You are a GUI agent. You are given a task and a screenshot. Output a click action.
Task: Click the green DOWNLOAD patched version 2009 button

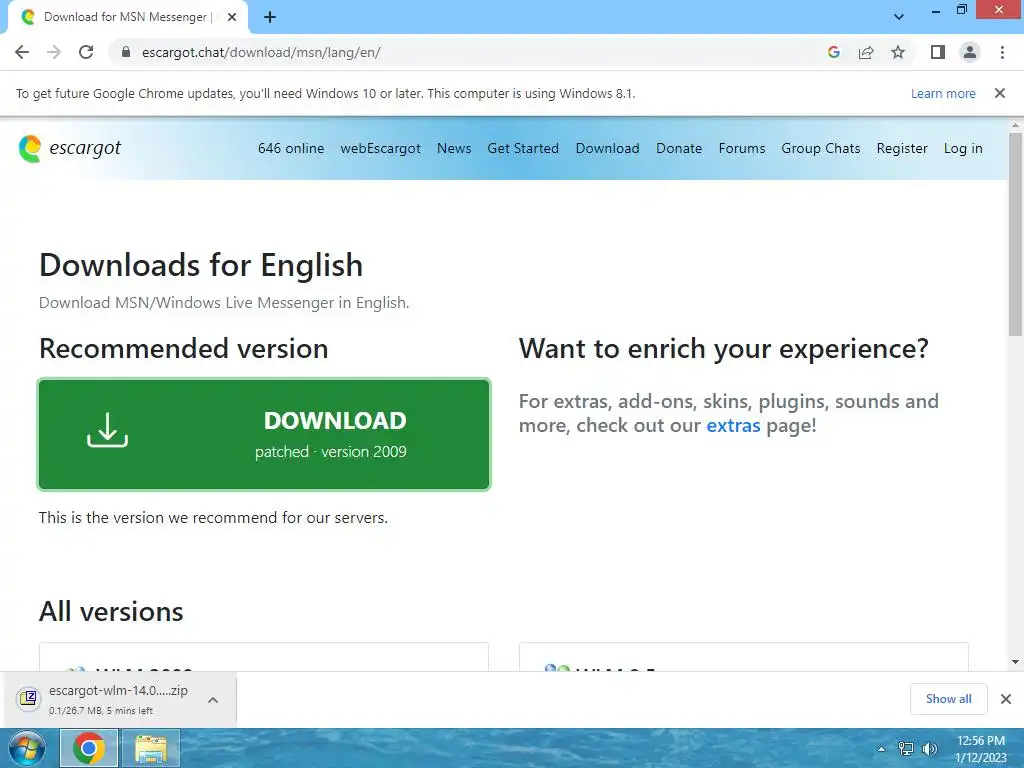click(264, 434)
